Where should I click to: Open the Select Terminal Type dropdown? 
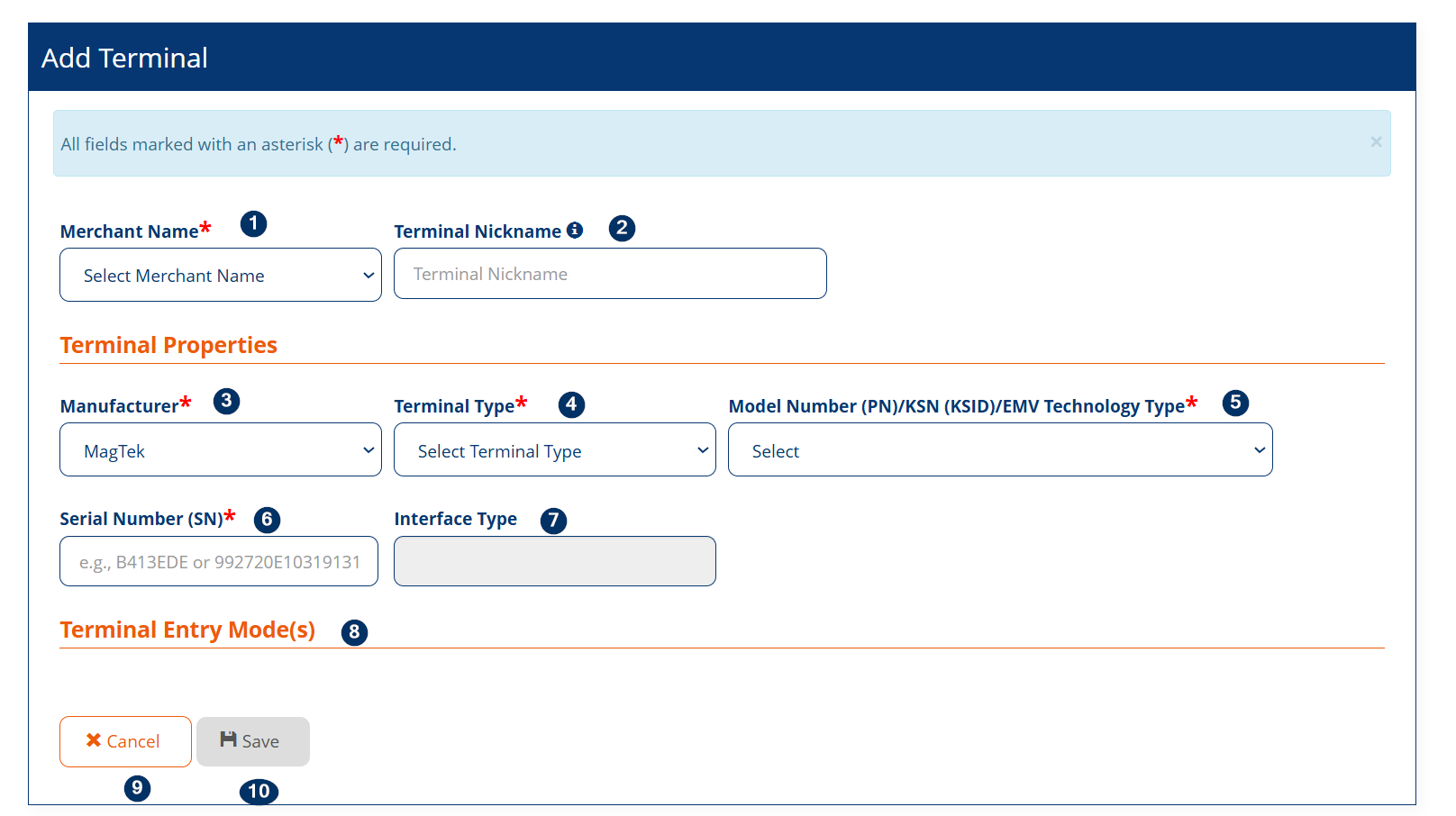click(x=554, y=450)
